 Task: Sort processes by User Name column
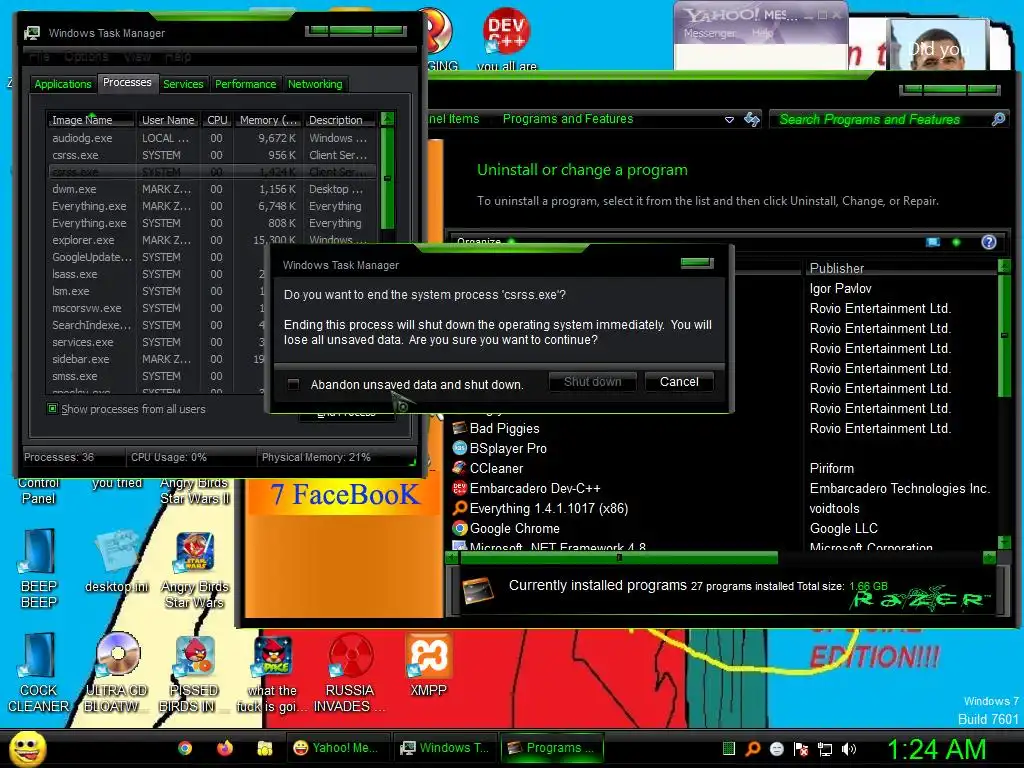pyautogui.click(x=168, y=120)
